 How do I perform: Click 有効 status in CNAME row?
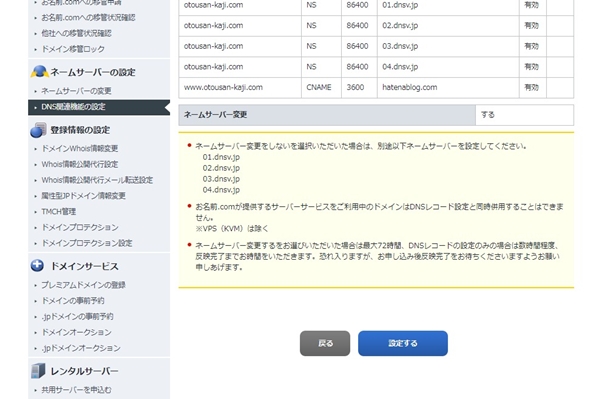coord(532,87)
